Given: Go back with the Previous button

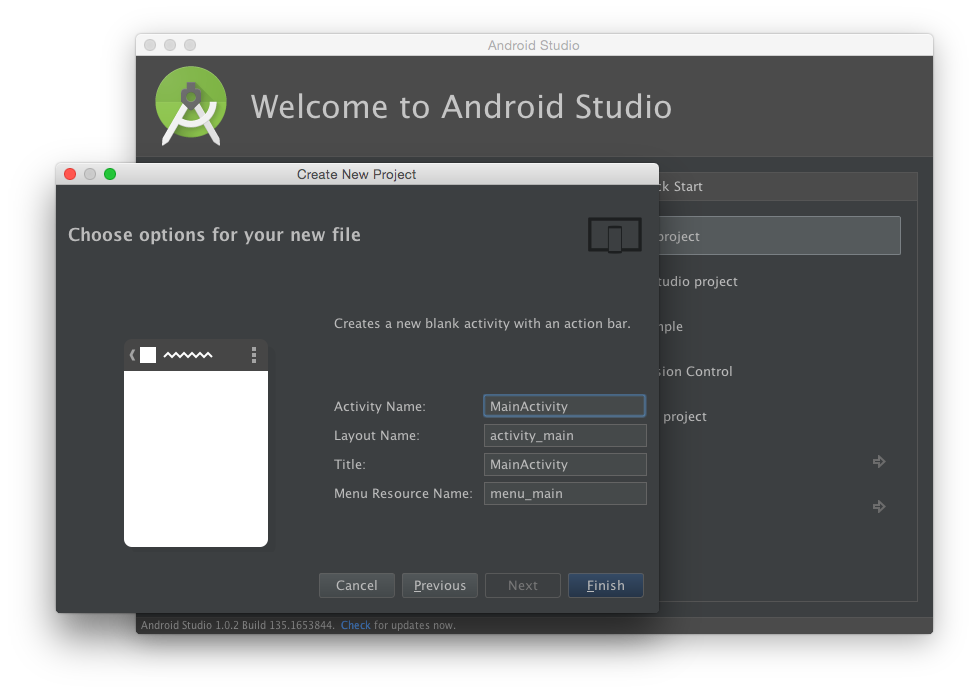Looking at the screenshot, I should (x=440, y=585).
